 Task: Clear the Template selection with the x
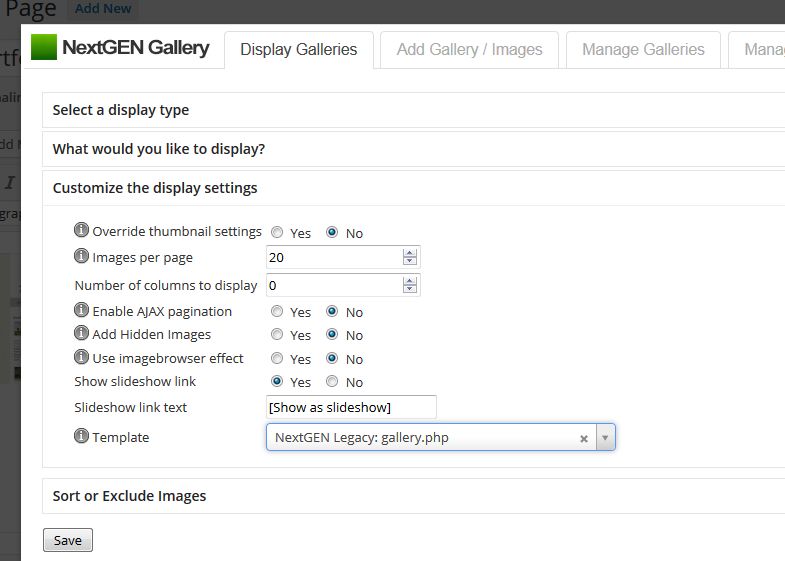click(584, 438)
